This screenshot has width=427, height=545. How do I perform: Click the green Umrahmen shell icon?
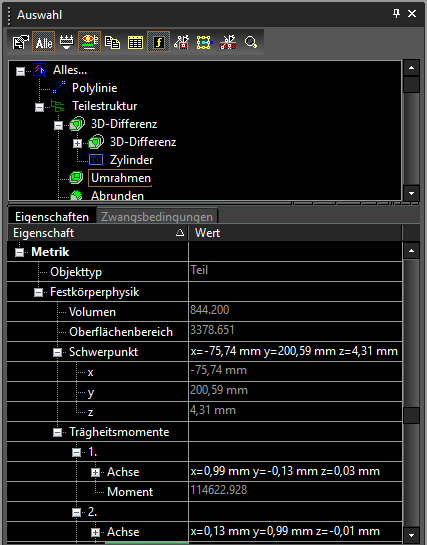coord(76,178)
